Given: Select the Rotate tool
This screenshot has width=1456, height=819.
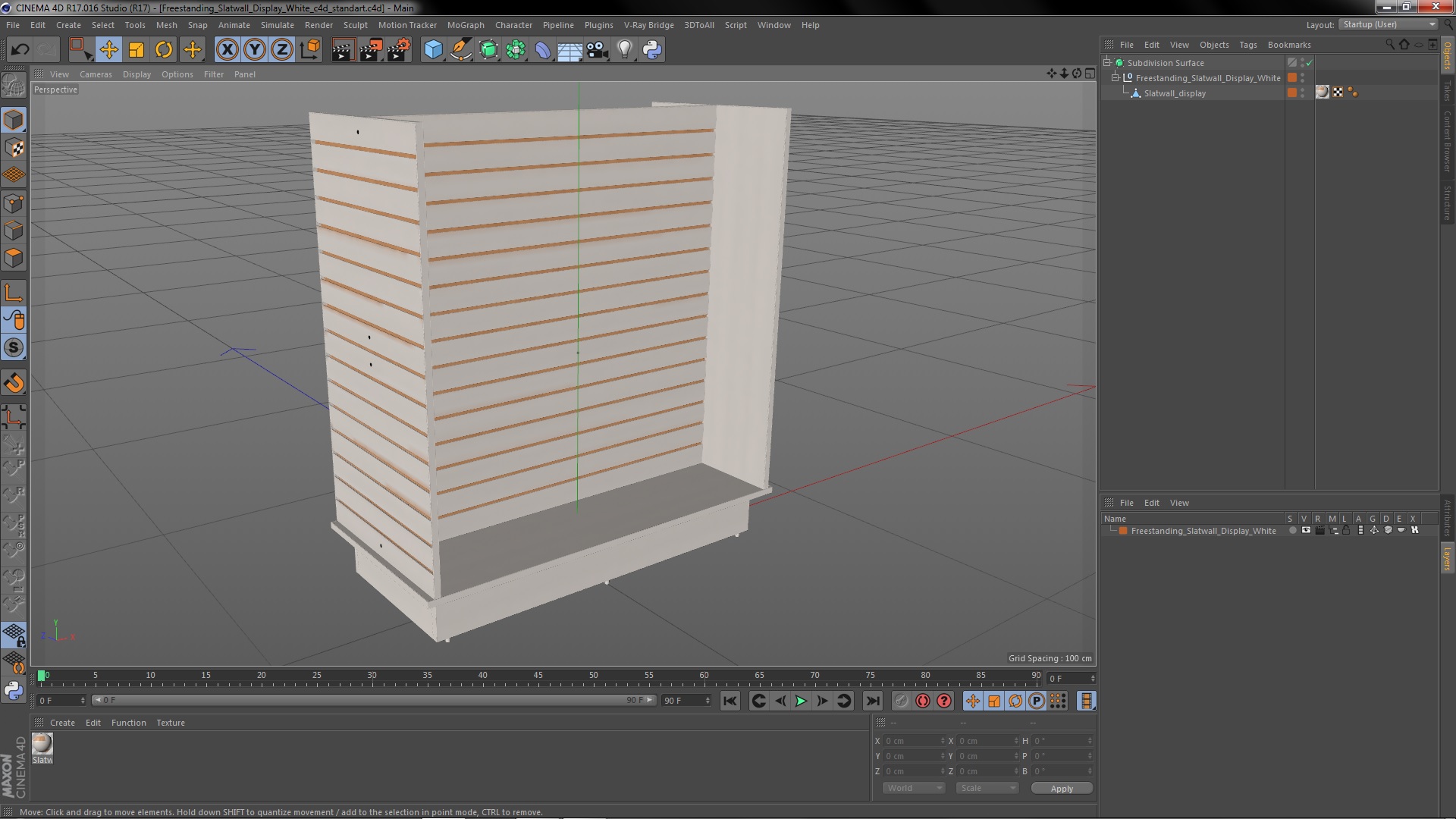Looking at the screenshot, I should tap(164, 50).
